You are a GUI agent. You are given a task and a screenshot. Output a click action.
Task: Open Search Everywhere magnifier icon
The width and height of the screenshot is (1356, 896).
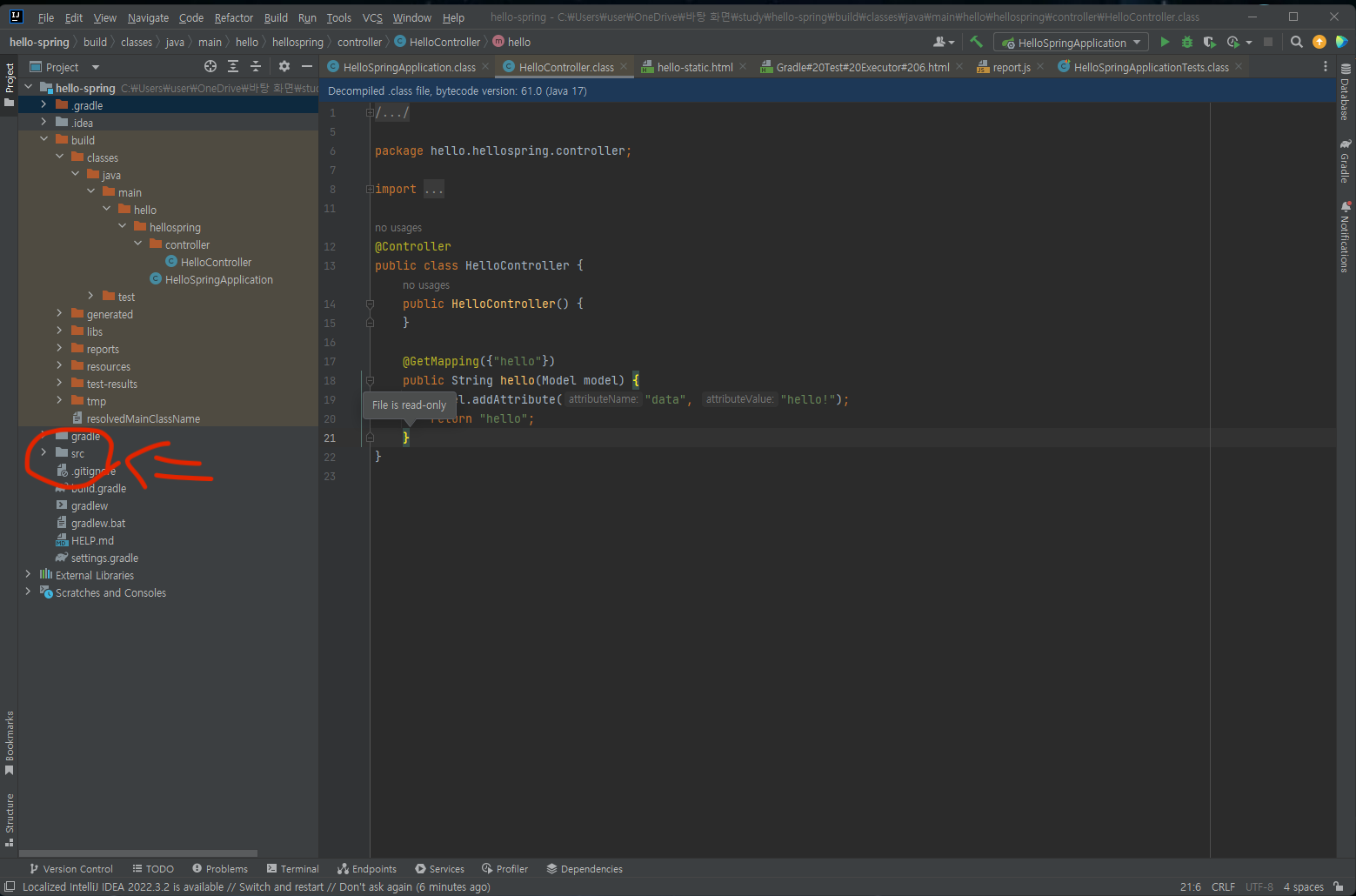point(1296,42)
